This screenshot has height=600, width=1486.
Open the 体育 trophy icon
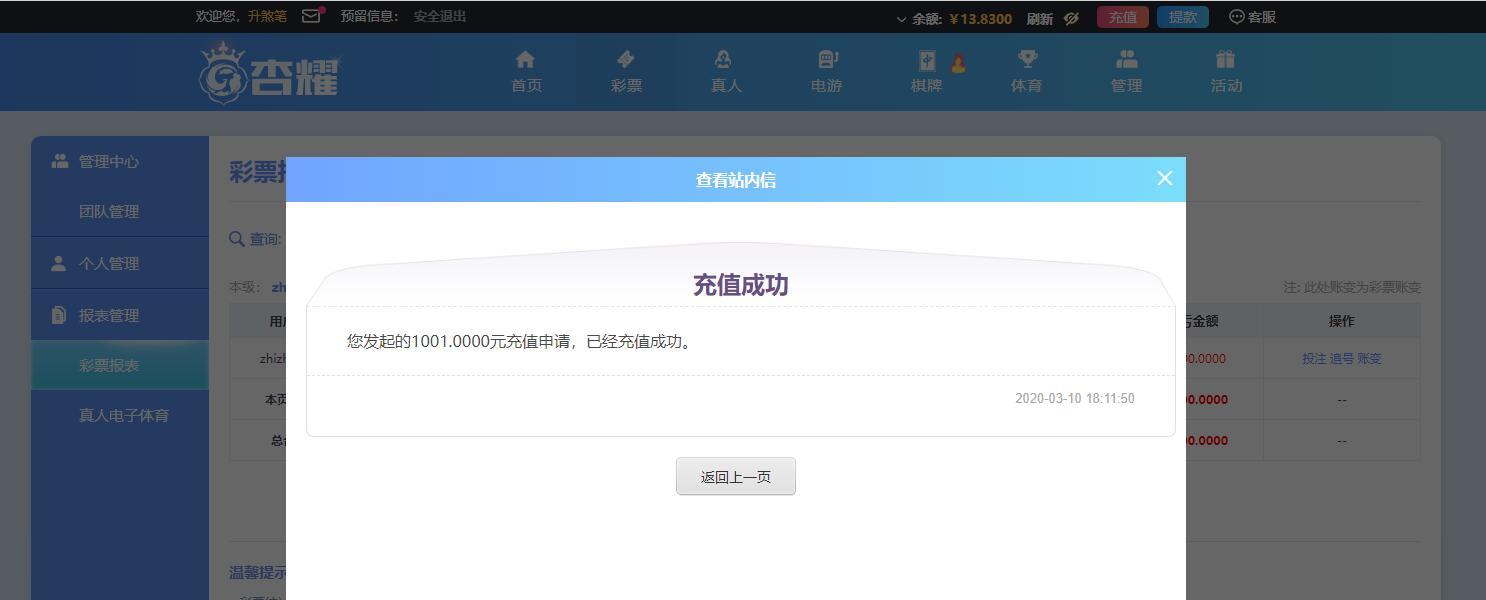(1027, 59)
